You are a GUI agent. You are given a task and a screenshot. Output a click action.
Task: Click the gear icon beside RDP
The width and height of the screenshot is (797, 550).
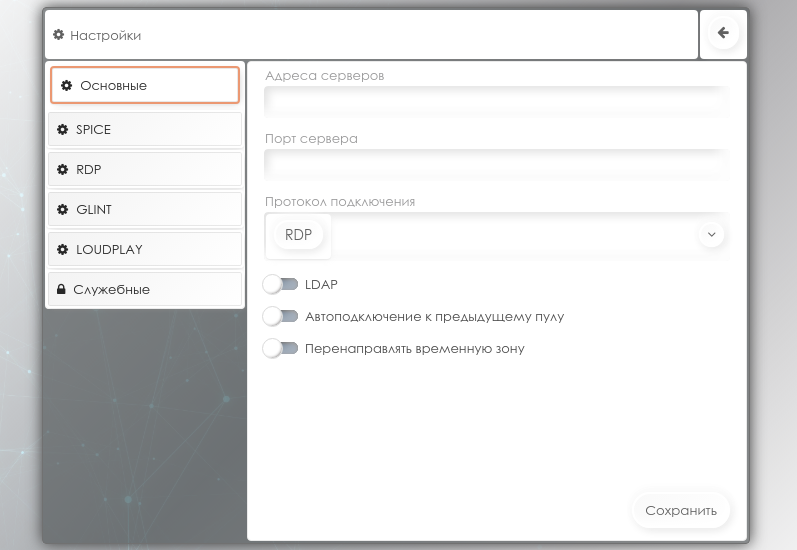click(x=62, y=170)
